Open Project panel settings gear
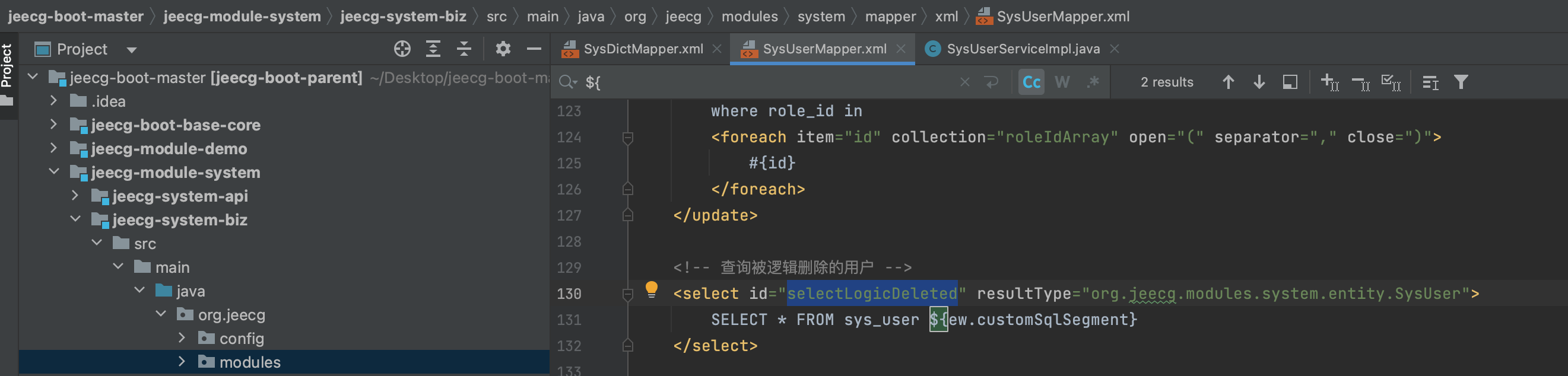1568x376 pixels. 503,49
